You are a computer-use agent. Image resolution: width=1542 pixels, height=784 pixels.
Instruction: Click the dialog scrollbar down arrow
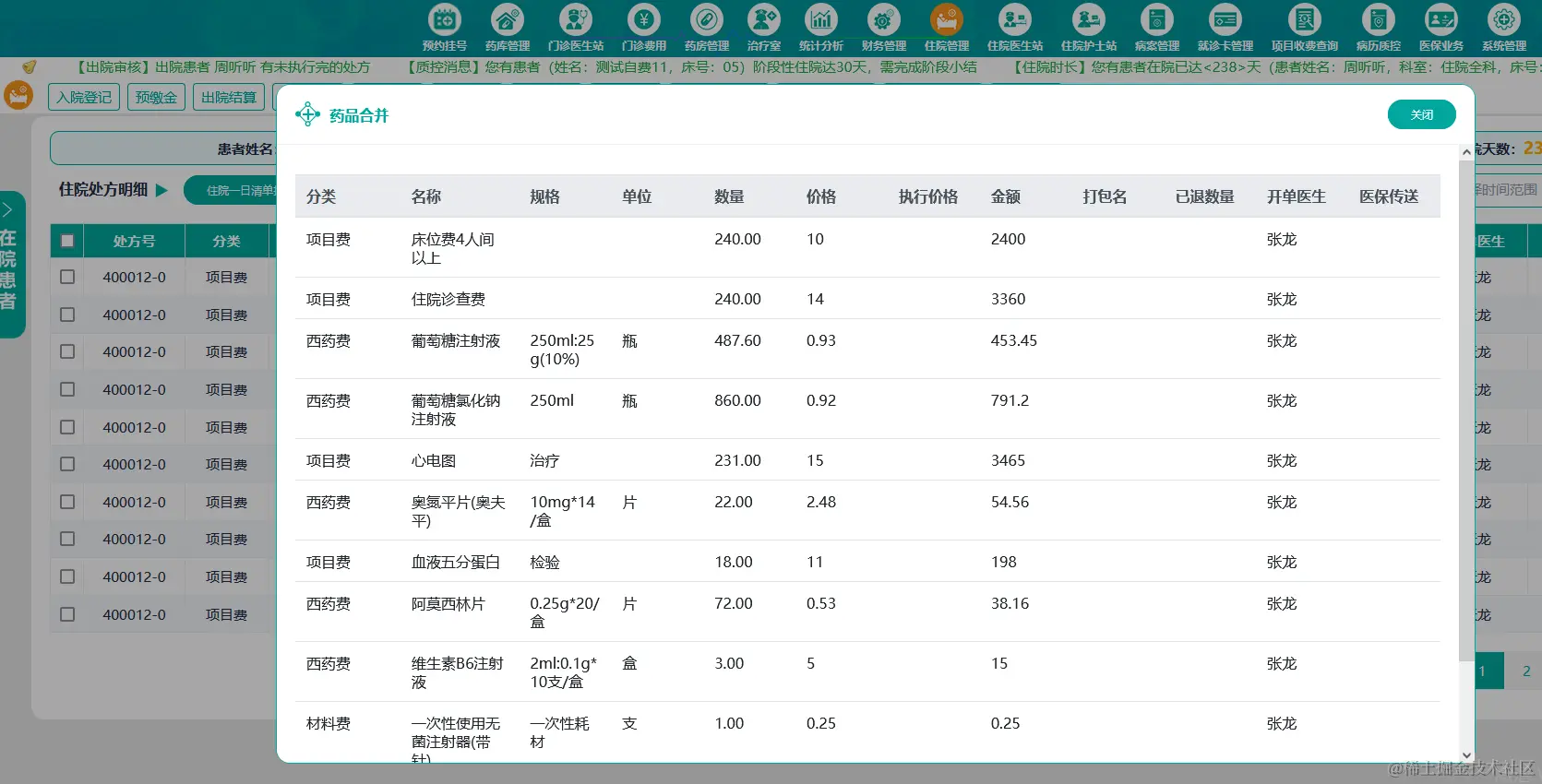coord(1466,755)
